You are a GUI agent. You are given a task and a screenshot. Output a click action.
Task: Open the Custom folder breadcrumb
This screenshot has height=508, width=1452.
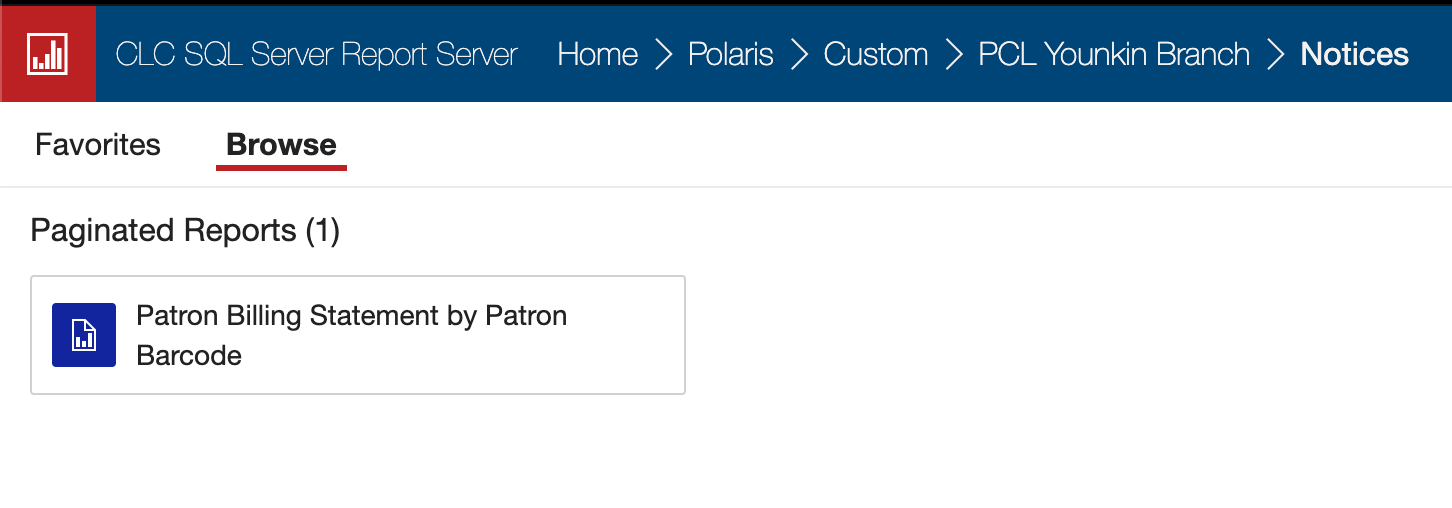pyautogui.click(x=876, y=54)
